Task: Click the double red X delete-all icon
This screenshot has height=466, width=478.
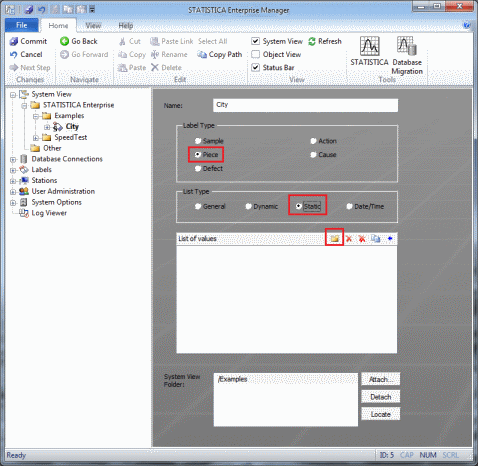Action: coord(362,239)
